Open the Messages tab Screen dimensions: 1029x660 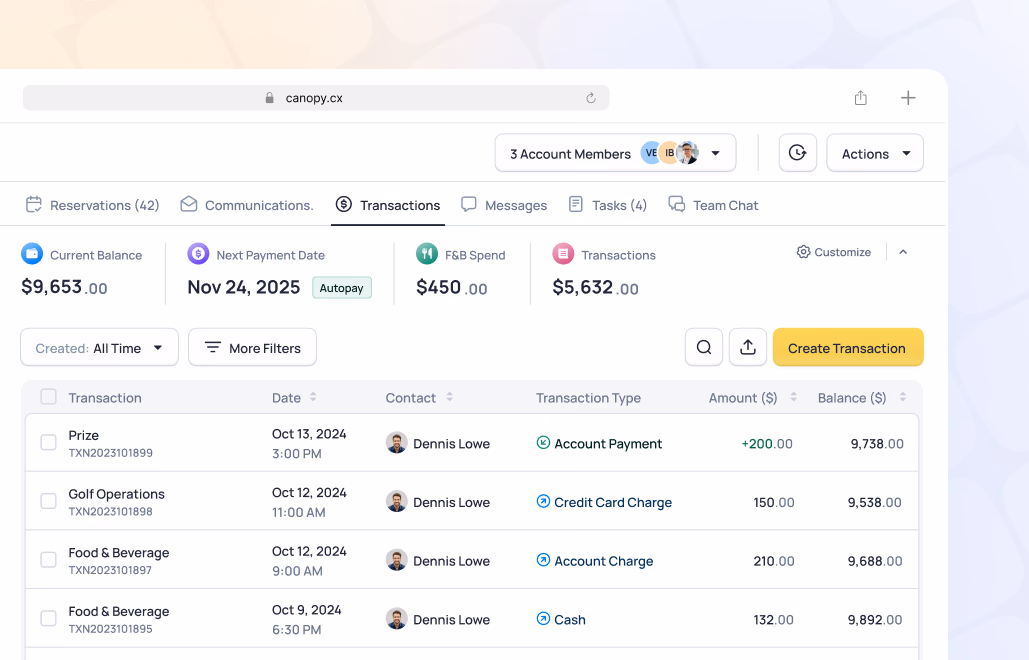pos(503,205)
